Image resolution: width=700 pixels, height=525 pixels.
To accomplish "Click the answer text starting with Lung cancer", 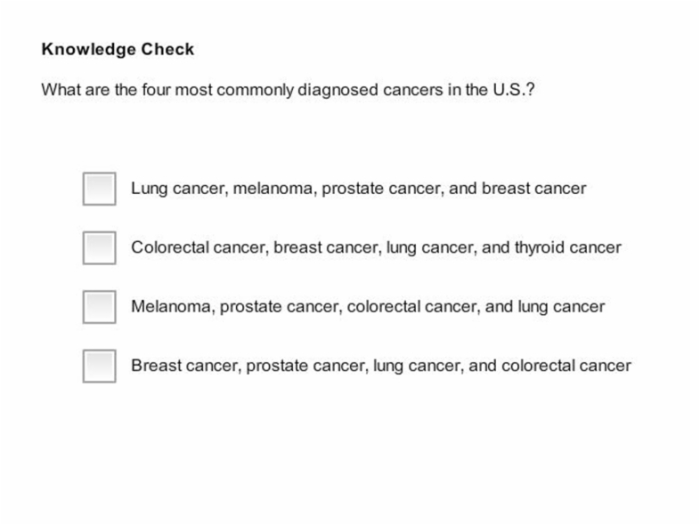I will point(358,188).
